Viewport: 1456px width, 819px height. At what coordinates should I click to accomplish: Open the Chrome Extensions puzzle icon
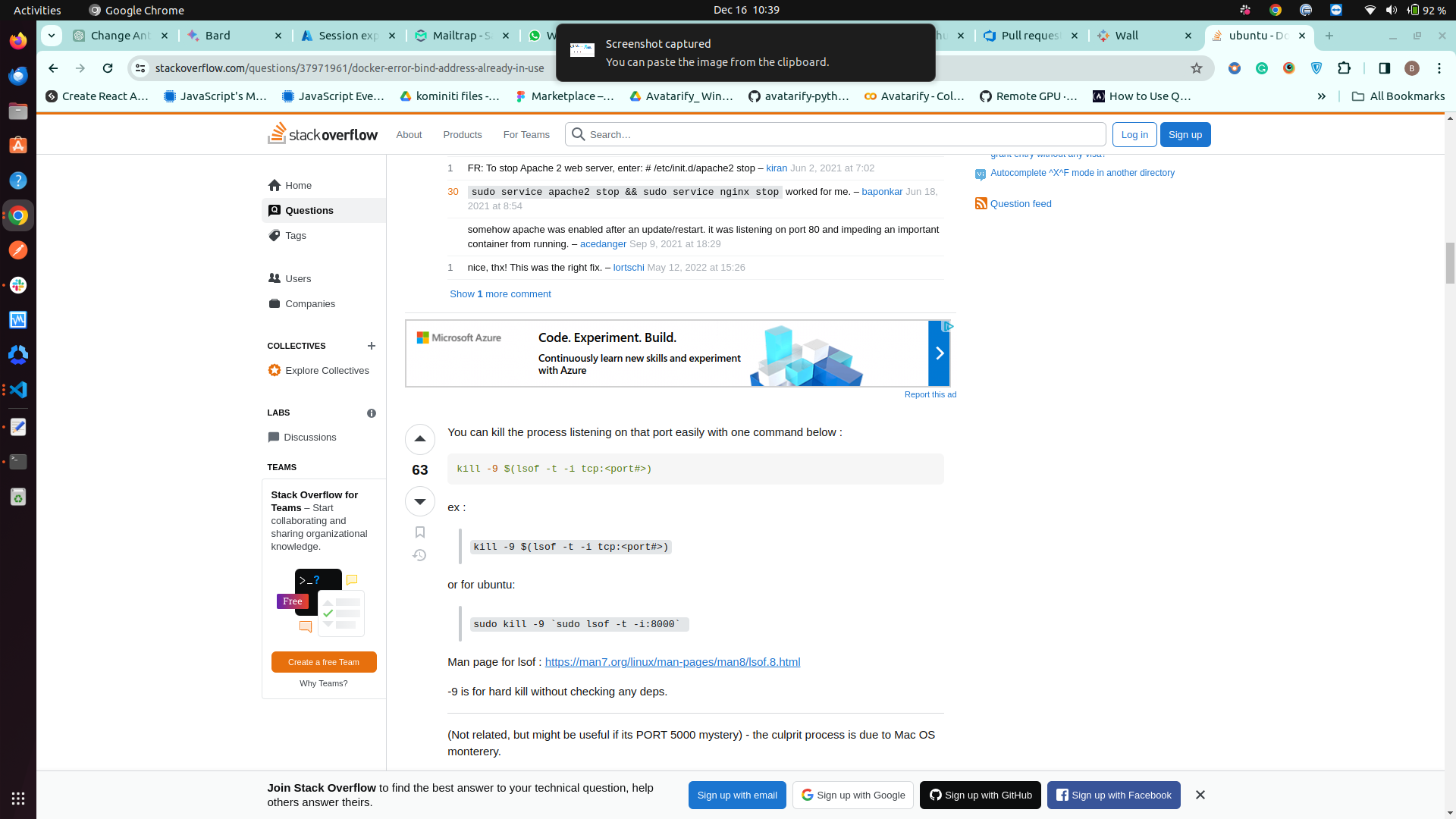coord(1344,68)
